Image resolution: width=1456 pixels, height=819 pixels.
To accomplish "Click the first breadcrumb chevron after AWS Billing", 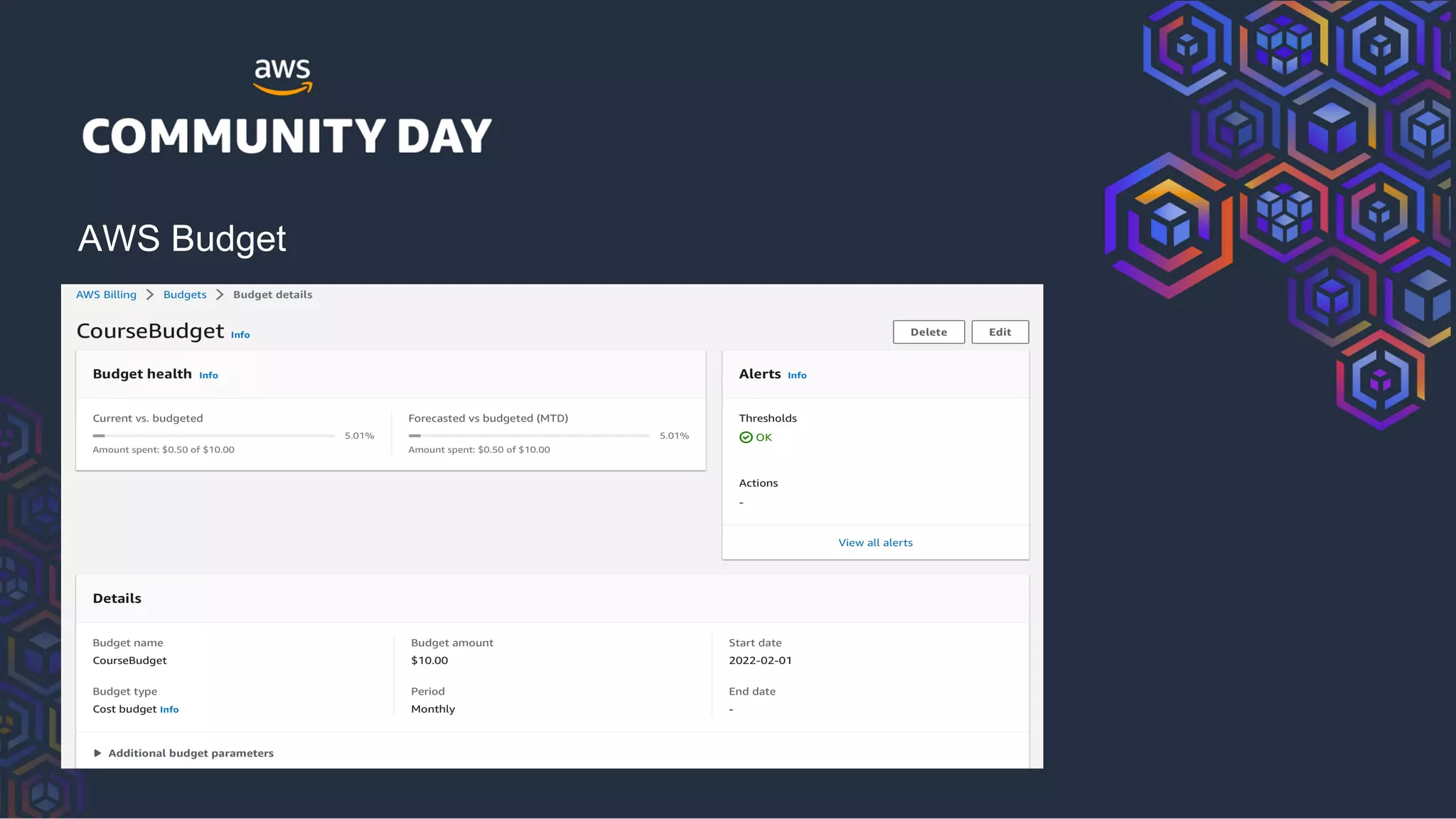I will (150, 294).
